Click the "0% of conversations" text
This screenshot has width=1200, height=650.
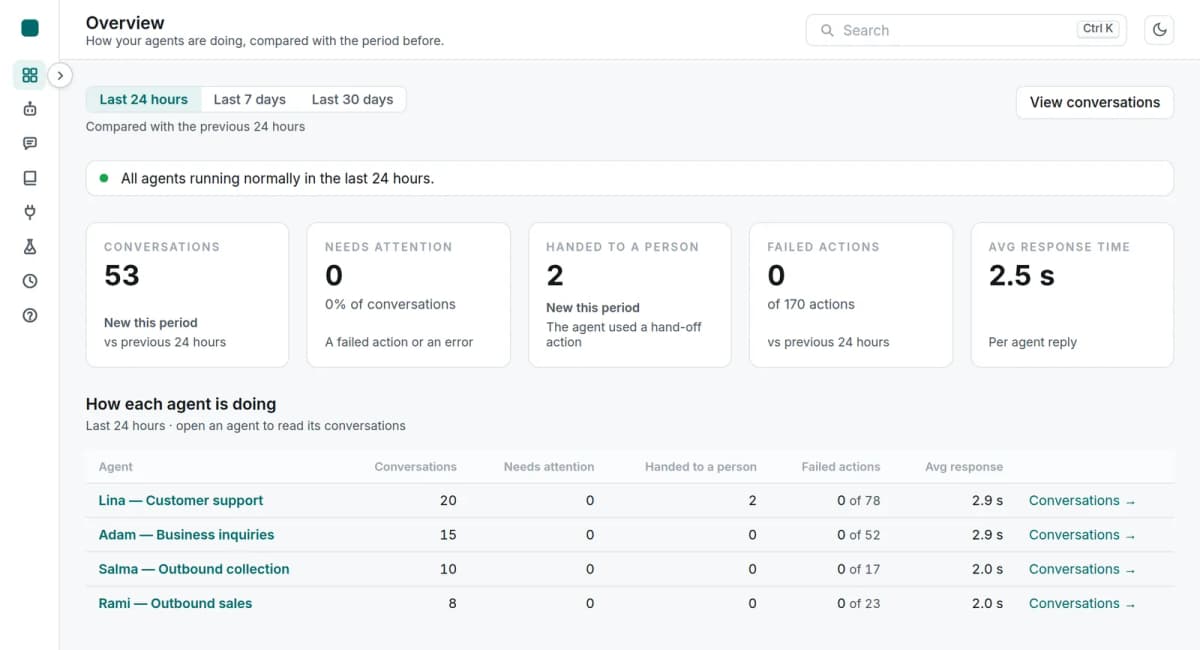(390, 304)
